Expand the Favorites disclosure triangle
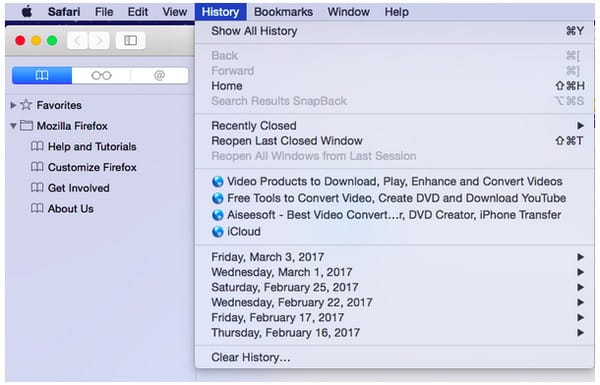The height and width of the screenshot is (385, 600). [x=13, y=105]
